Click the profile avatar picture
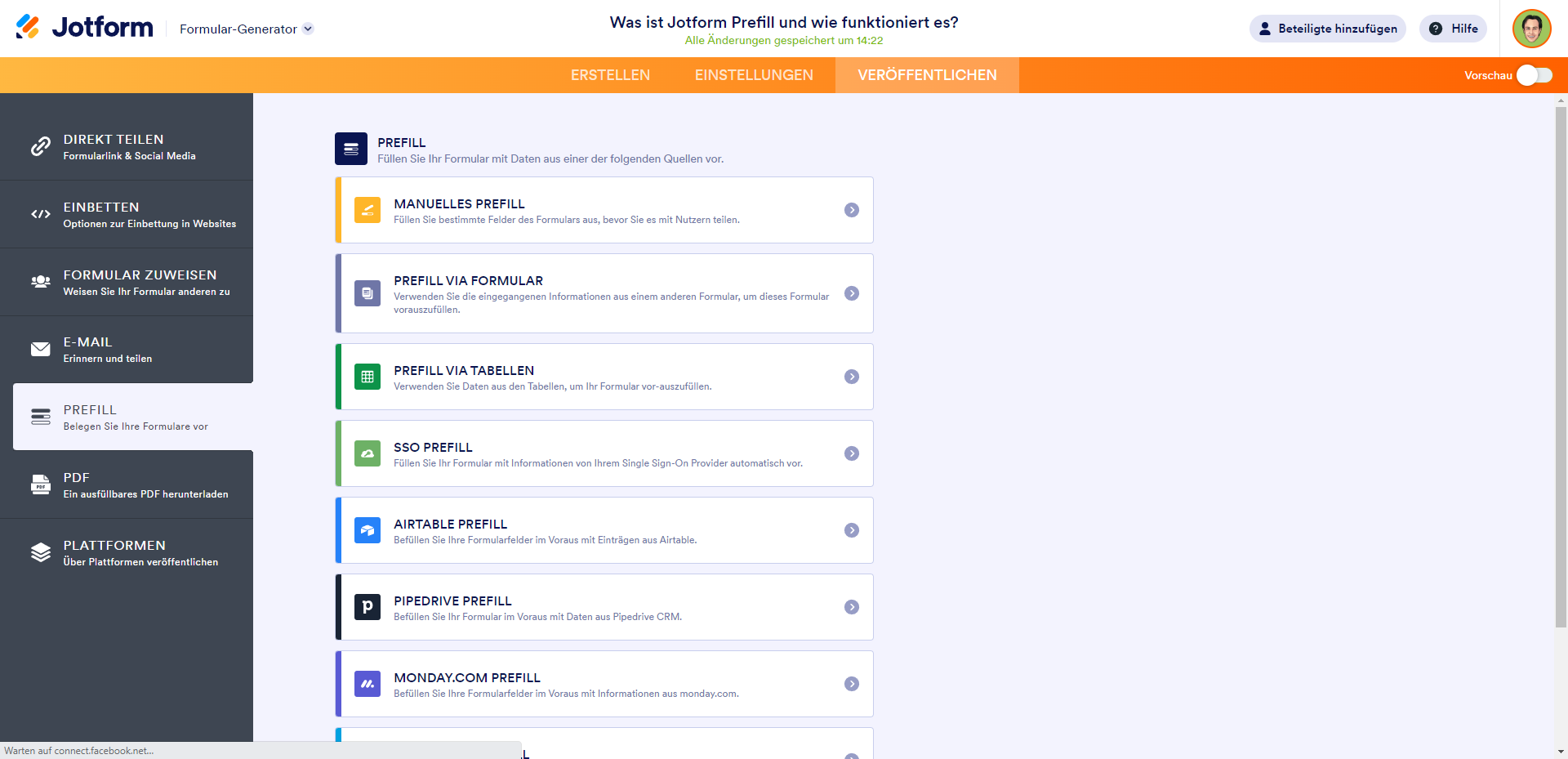1568x759 pixels. [1533, 28]
